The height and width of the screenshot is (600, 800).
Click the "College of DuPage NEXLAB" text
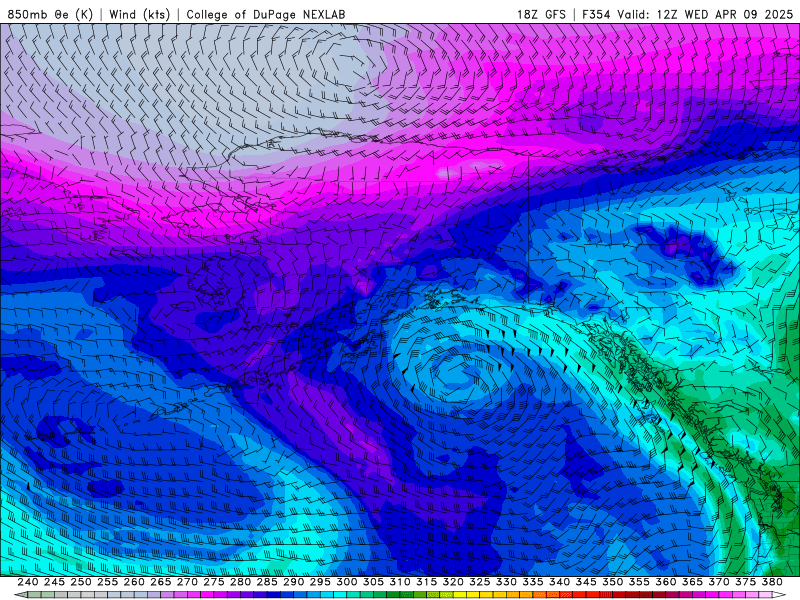pyautogui.click(x=265, y=14)
